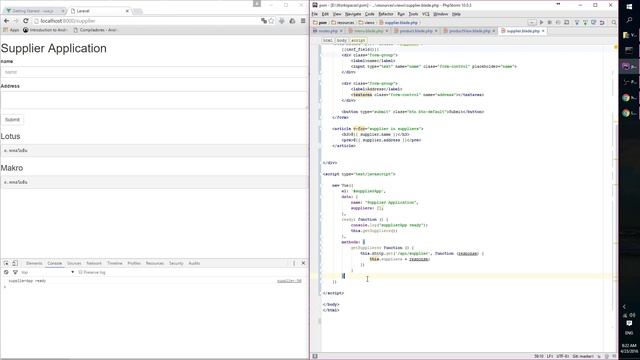640x360 pixels.
Task: Open the Apps bookmarks shortcut
Action: point(11,30)
